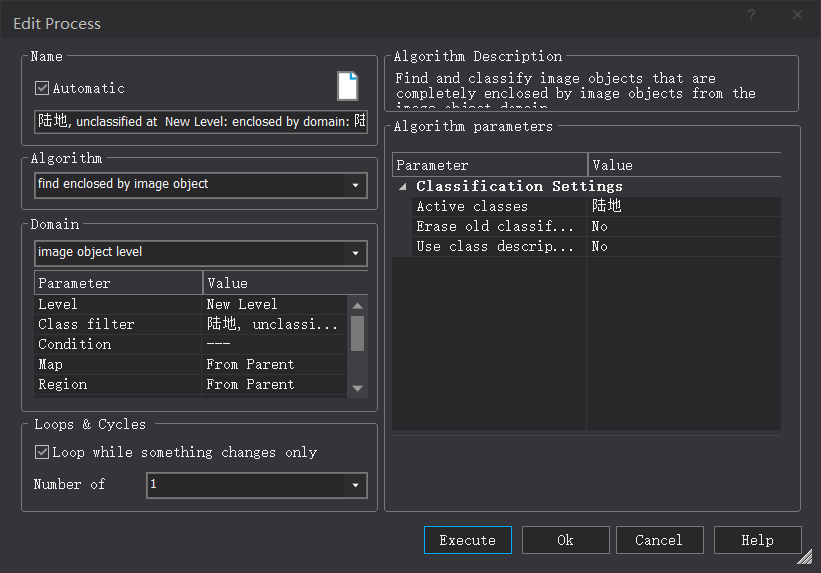
Task: Select the Erase old classification value
Action: (683, 226)
